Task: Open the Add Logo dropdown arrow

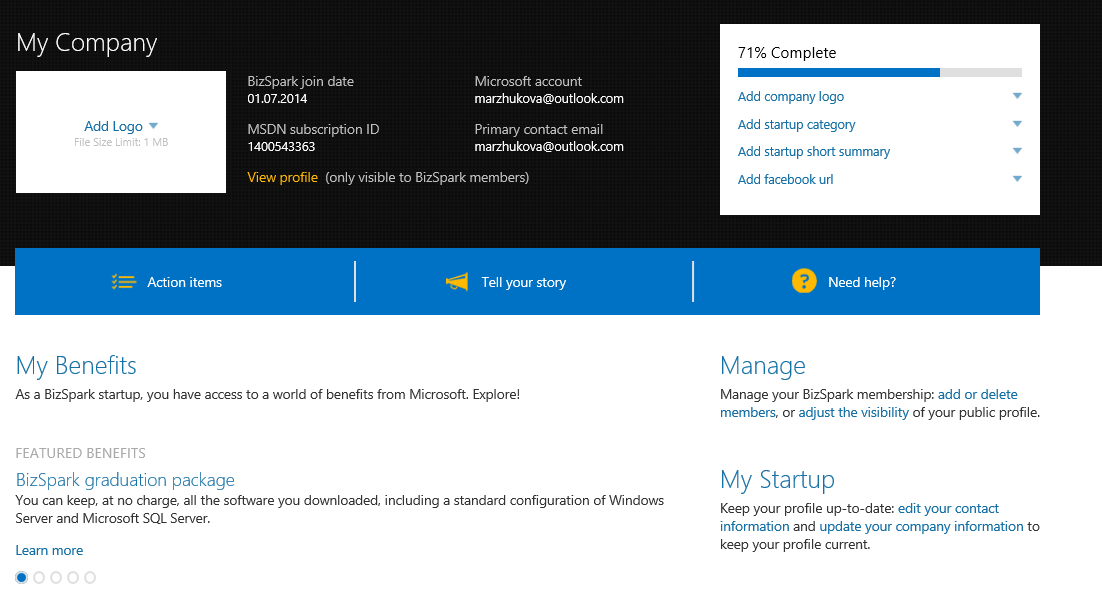Action: click(x=153, y=126)
